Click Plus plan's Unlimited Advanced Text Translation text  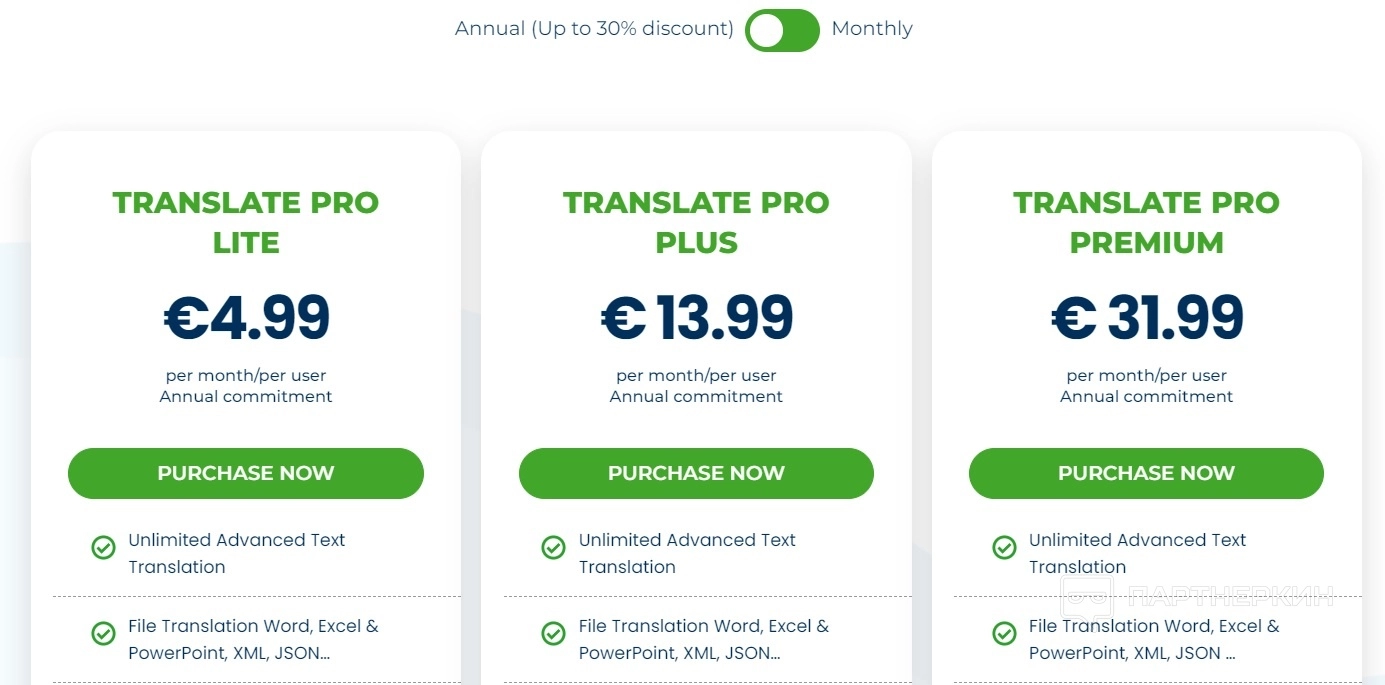coord(687,553)
